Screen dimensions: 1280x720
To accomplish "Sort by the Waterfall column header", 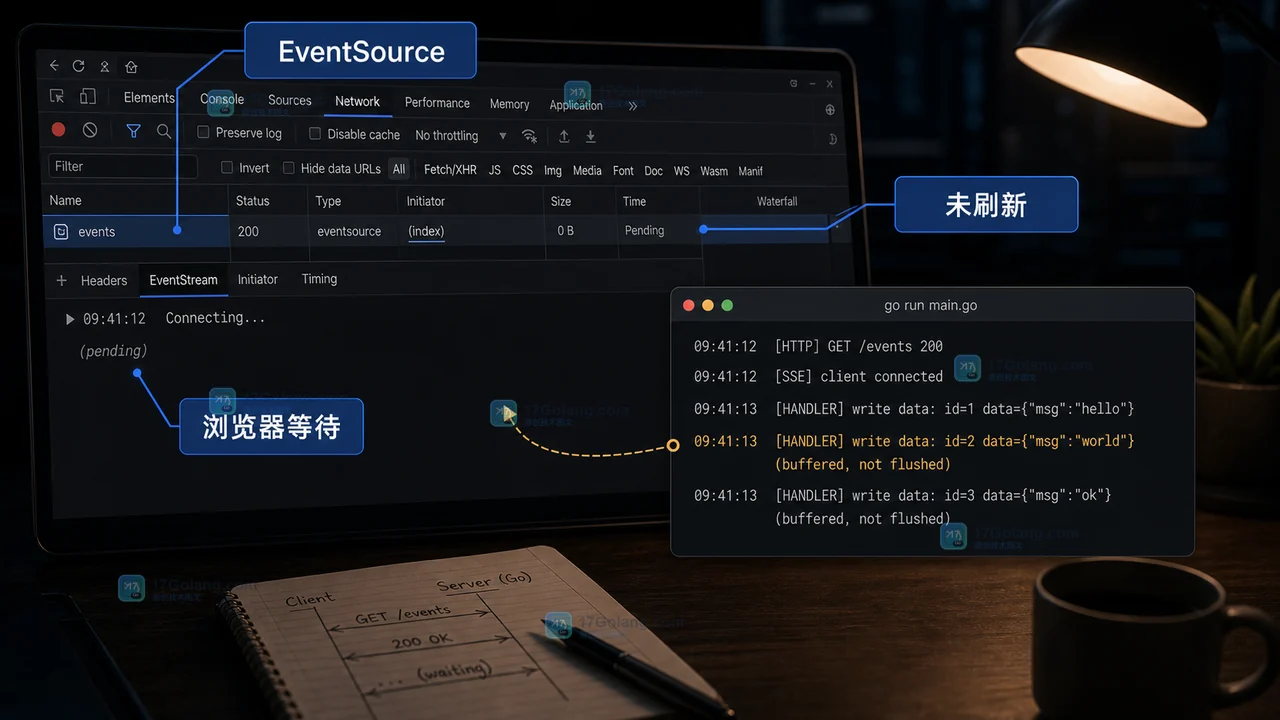I will point(777,201).
